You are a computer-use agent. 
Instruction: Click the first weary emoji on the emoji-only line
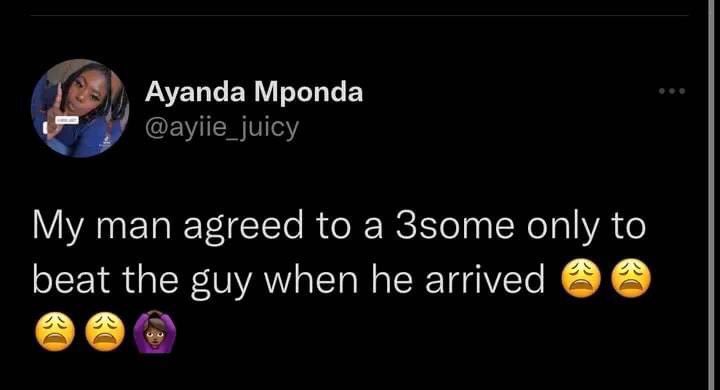coord(55,332)
